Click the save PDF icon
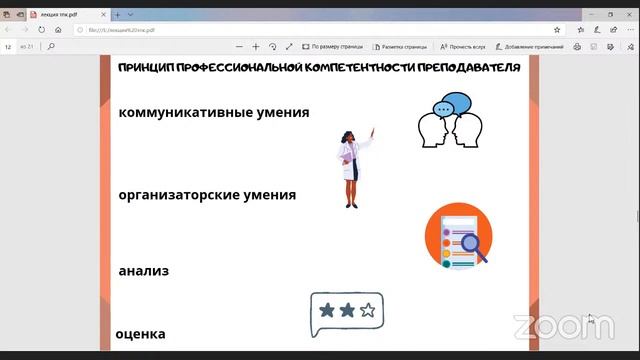The image size is (640, 360). pyautogui.click(x=594, y=47)
